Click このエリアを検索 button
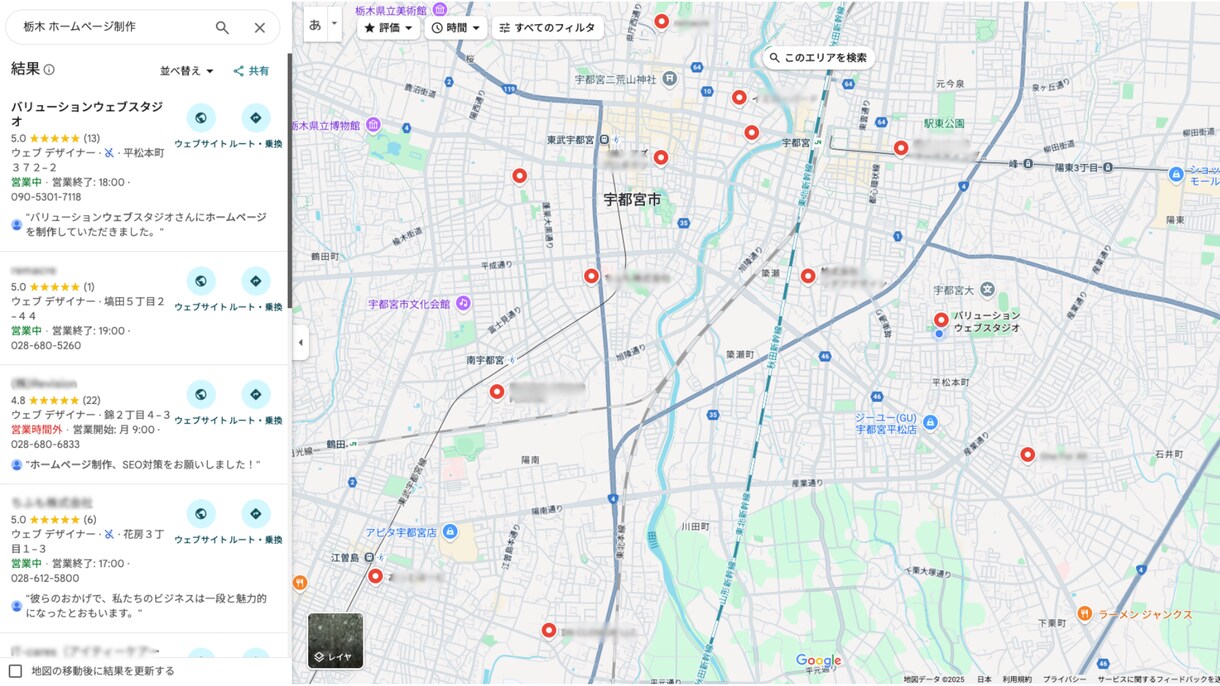The width and height of the screenshot is (1220, 686). [818, 58]
